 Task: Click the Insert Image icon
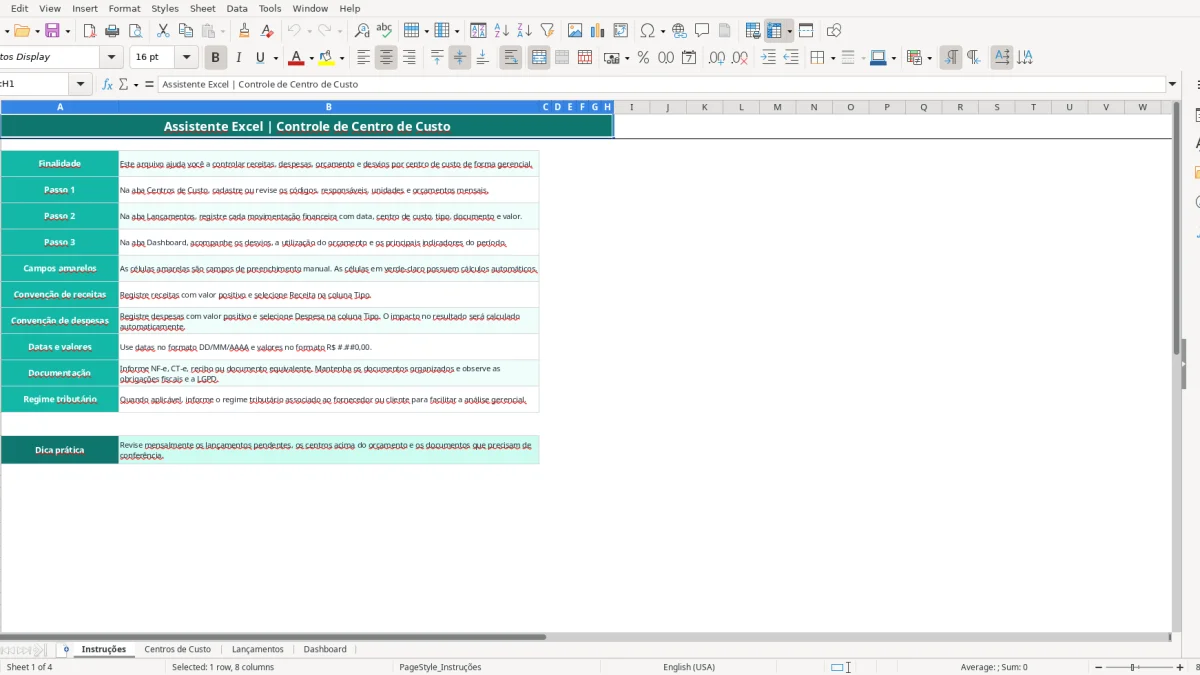(575, 31)
